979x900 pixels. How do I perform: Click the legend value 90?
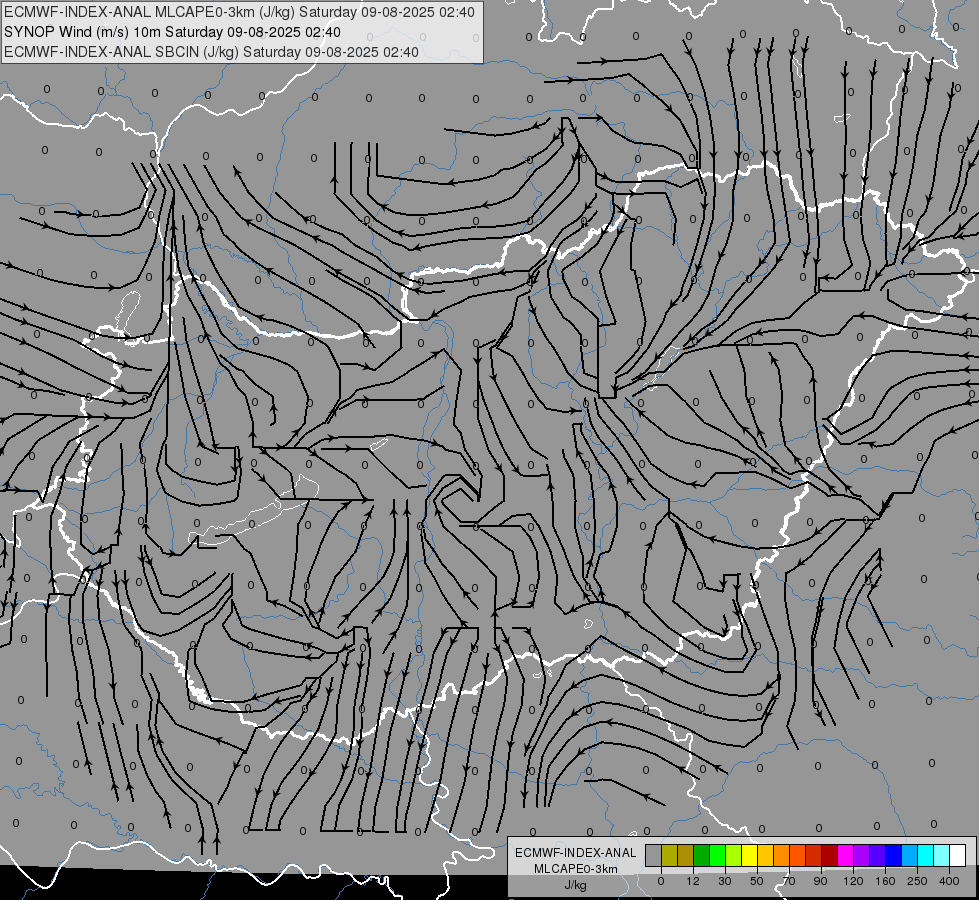pyautogui.click(x=820, y=881)
